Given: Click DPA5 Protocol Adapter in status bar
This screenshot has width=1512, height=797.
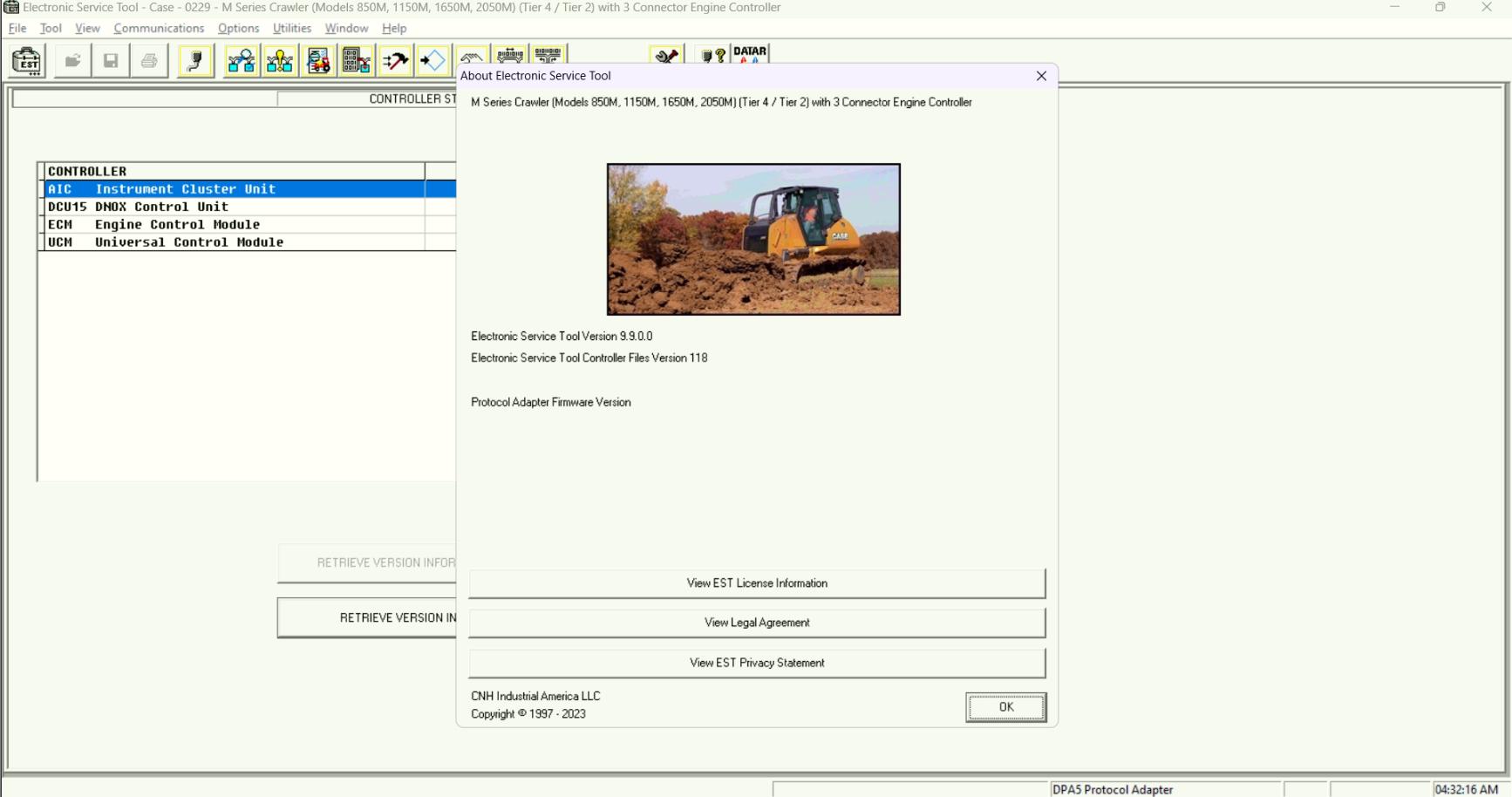Looking at the screenshot, I should pos(1113,789).
